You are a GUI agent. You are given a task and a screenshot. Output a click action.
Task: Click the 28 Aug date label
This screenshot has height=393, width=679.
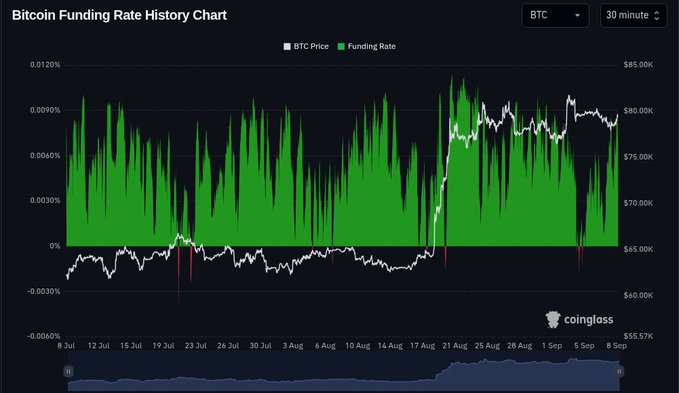[x=520, y=346]
